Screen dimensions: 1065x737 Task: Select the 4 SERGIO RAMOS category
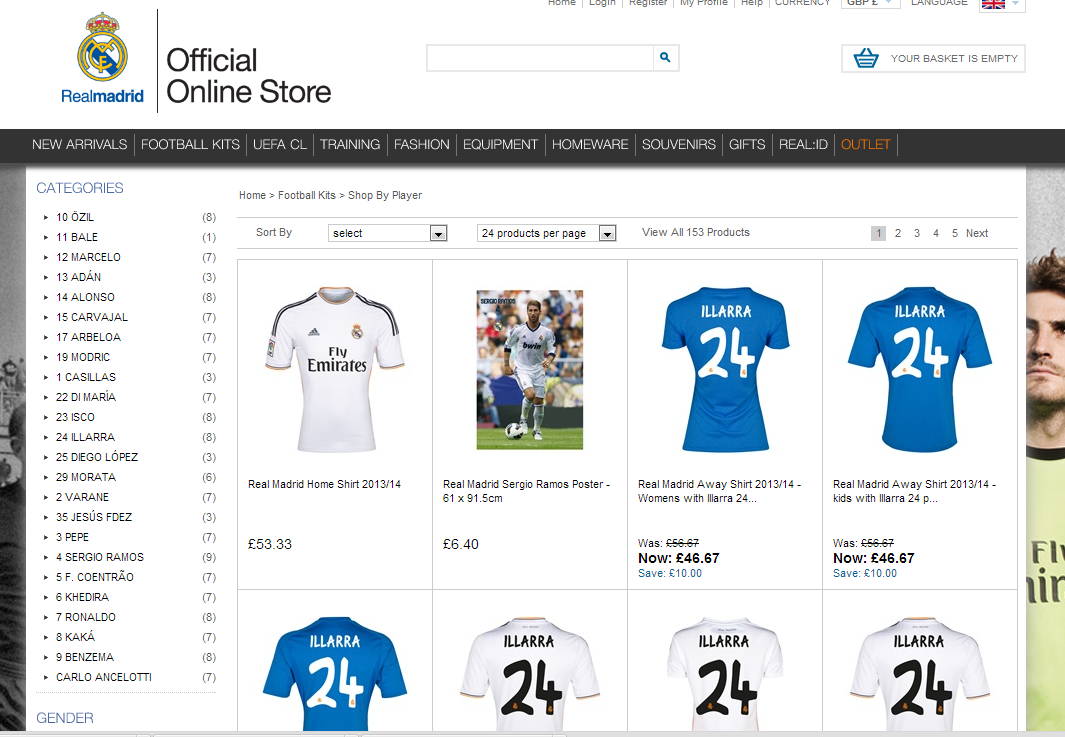(x=100, y=557)
